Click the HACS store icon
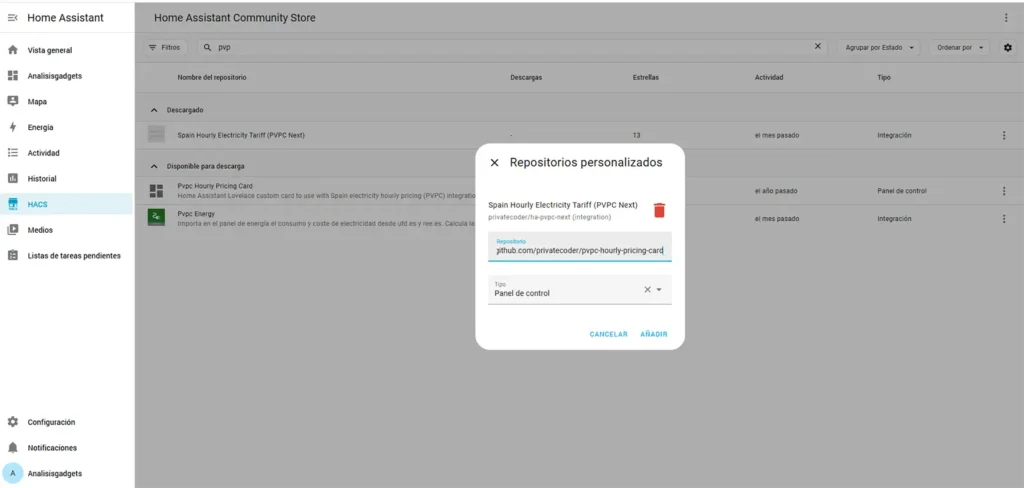The width and height of the screenshot is (1024, 488). pos(12,204)
